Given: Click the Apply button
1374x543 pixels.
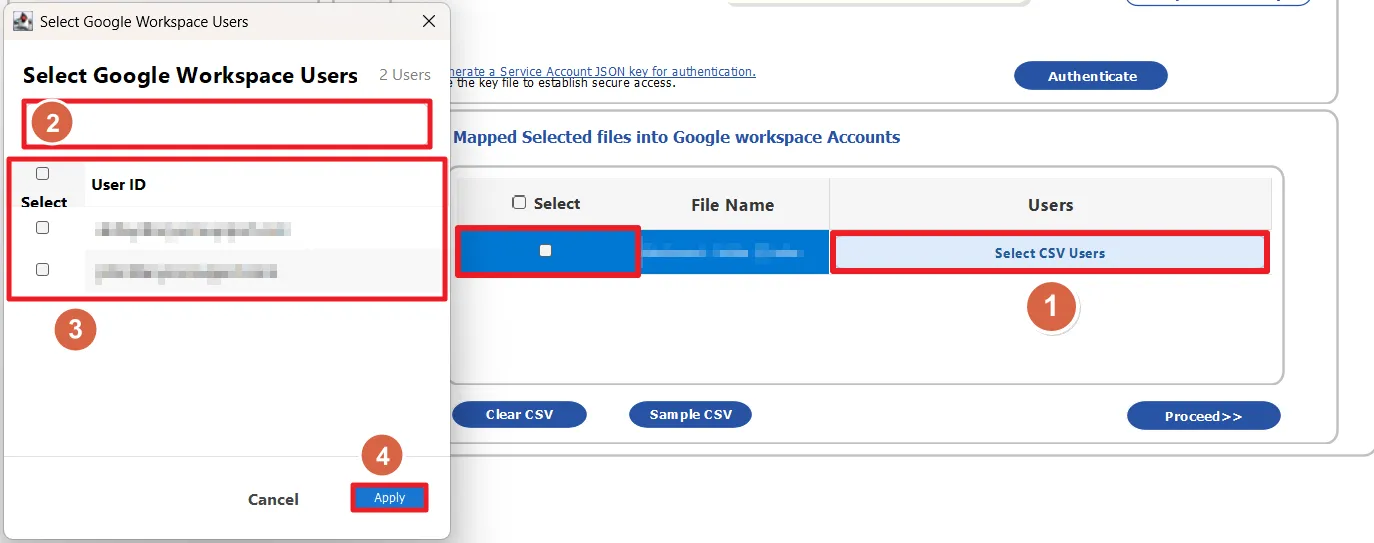Looking at the screenshot, I should click(389, 498).
